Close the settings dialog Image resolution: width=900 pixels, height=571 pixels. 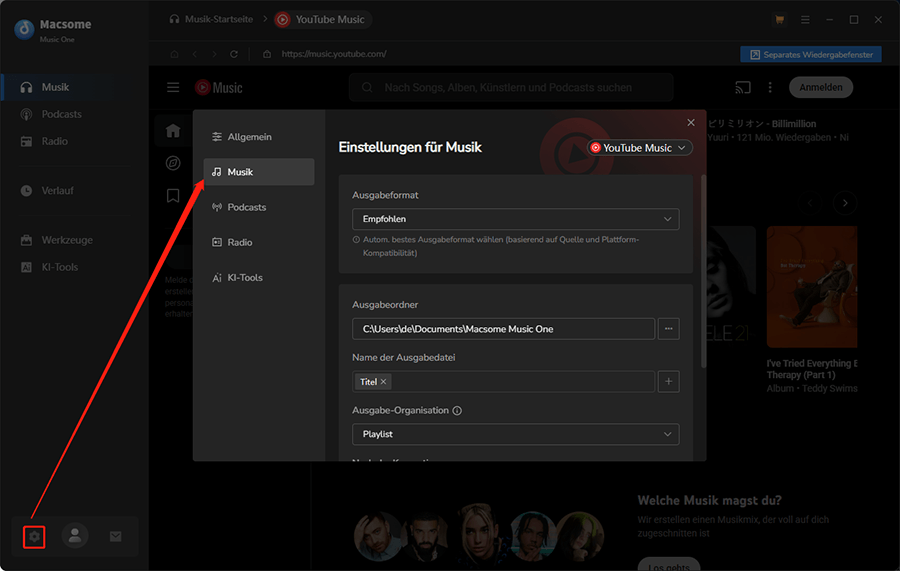coord(691,122)
